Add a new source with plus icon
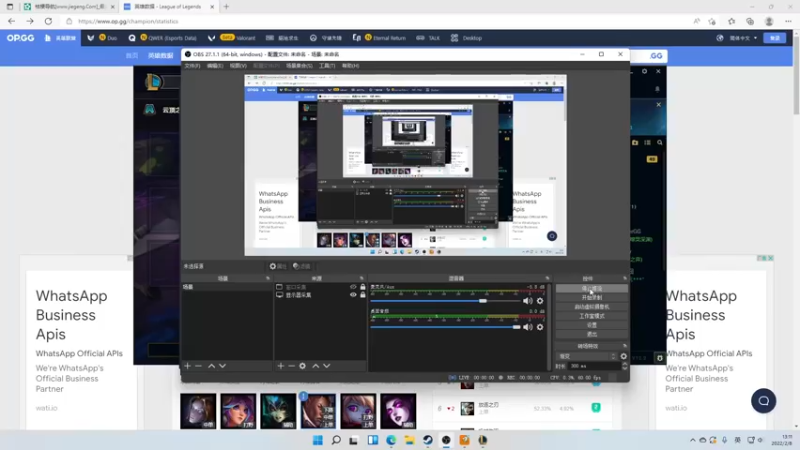Screen dimensions: 800x450 pos(281,366)
